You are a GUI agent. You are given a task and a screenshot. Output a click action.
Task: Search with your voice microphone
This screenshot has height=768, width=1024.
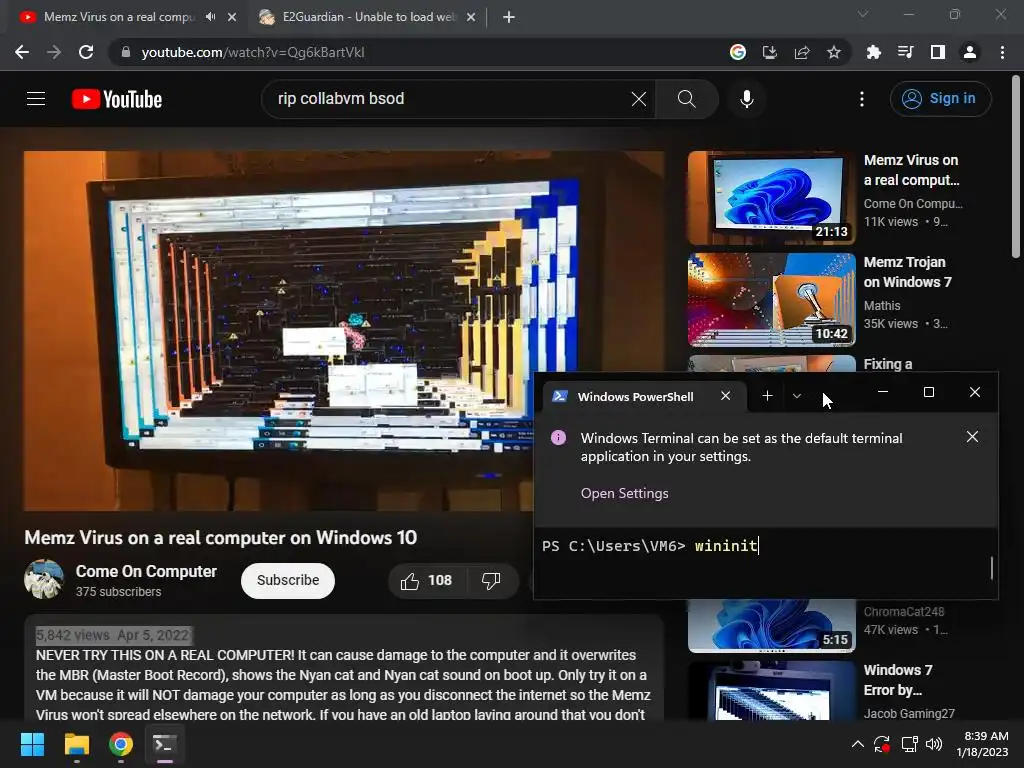746,99
